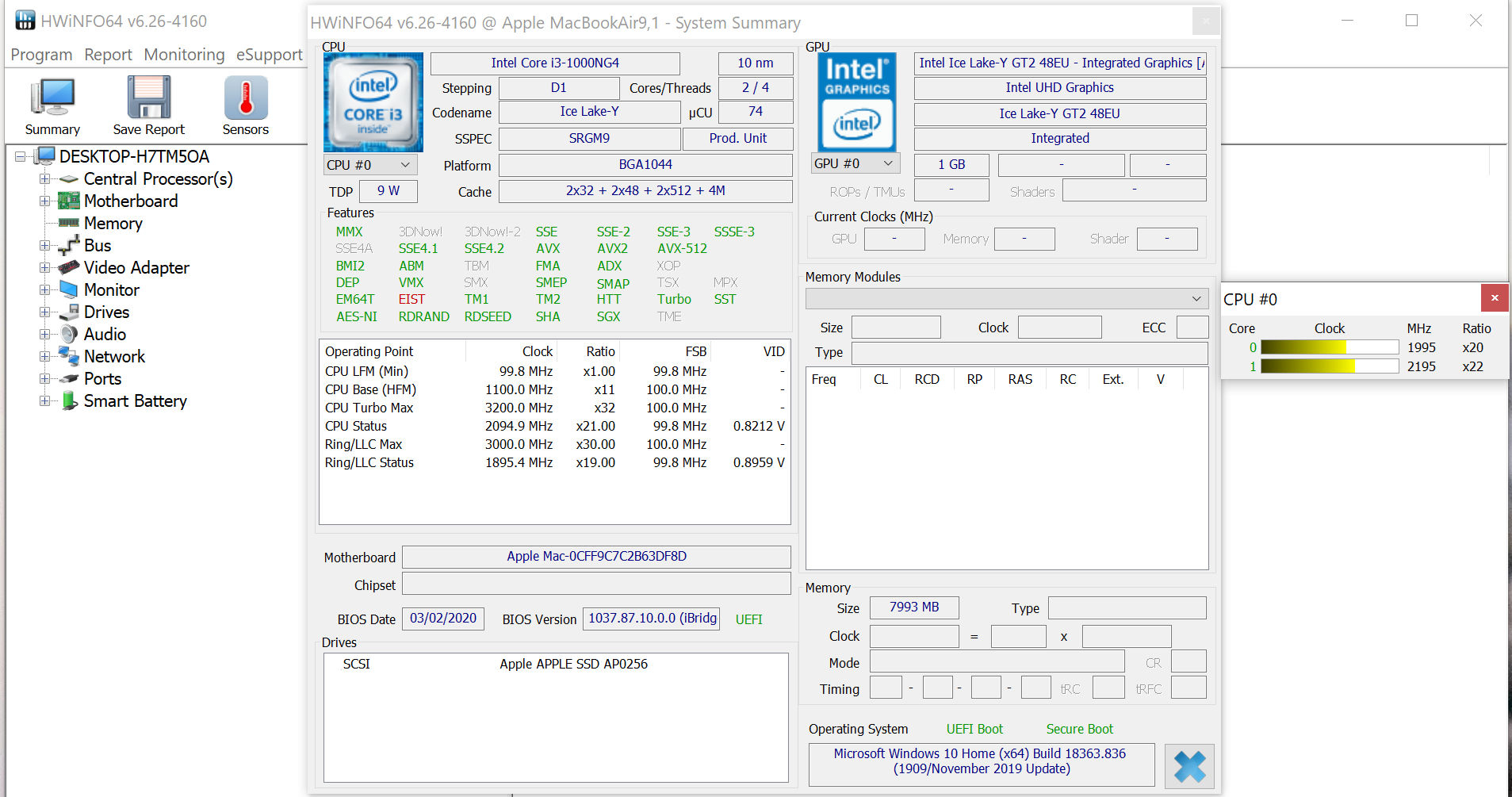Screen dimensions: 1512x797
Task: Select the Audio speaker tree icon
Action: coord(69,335)
